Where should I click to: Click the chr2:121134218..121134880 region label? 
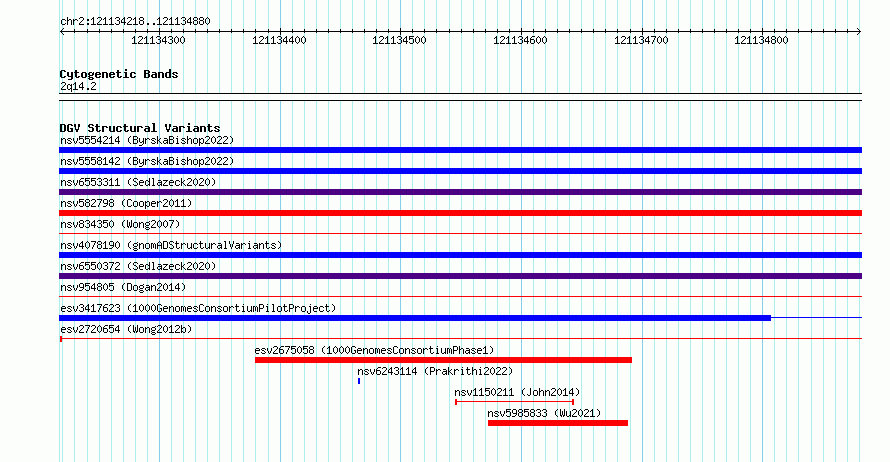point(135,22)
